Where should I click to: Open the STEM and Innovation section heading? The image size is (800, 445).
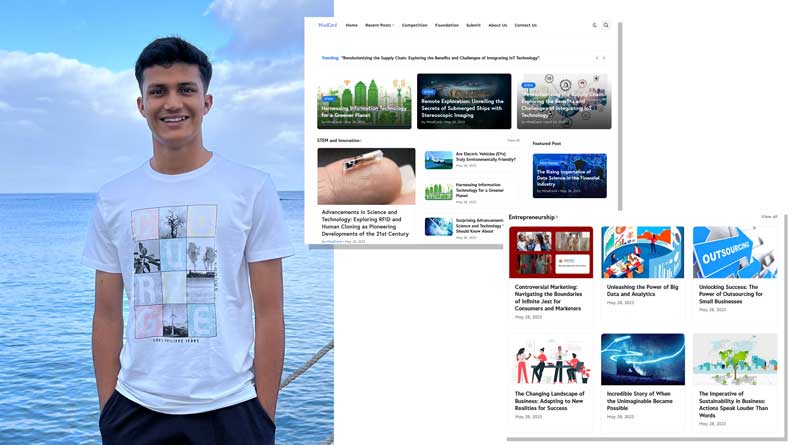(x=339, y=140)
